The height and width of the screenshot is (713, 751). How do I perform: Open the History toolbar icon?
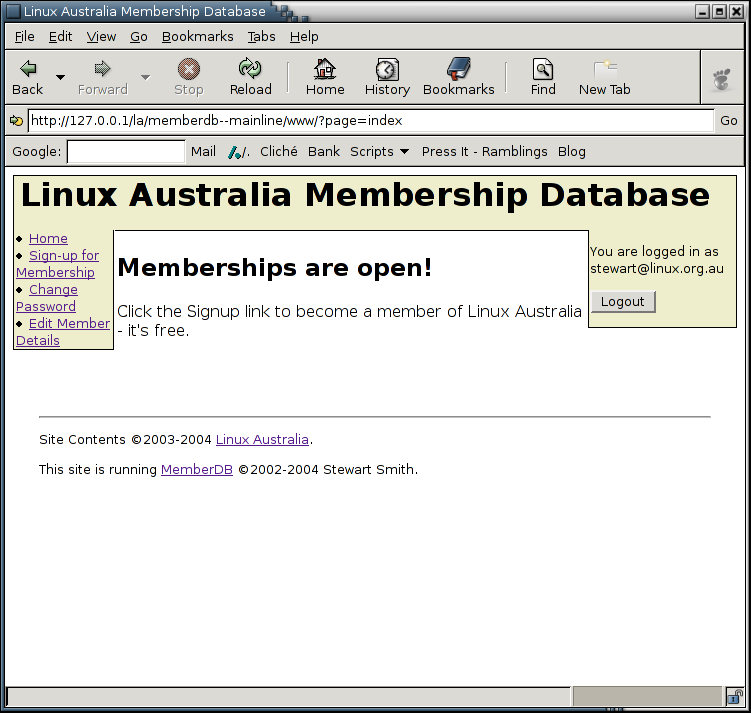[387, 69]
